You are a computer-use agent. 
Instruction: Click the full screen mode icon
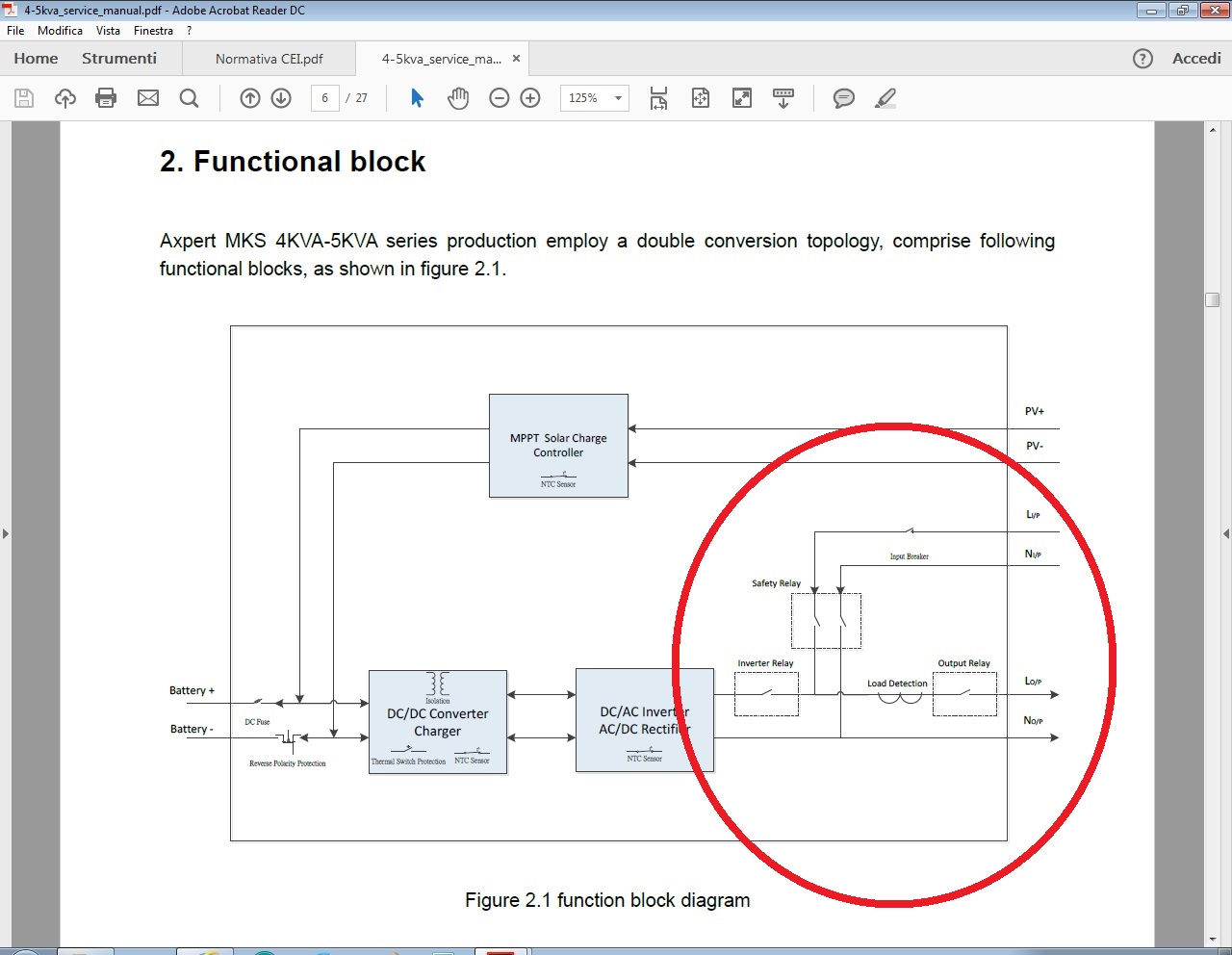tap(742, 98)
